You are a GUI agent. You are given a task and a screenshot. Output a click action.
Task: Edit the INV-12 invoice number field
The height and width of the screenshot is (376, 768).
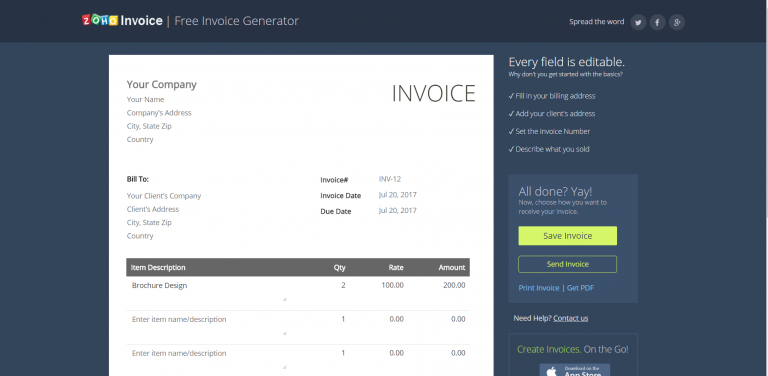point(390,179)
